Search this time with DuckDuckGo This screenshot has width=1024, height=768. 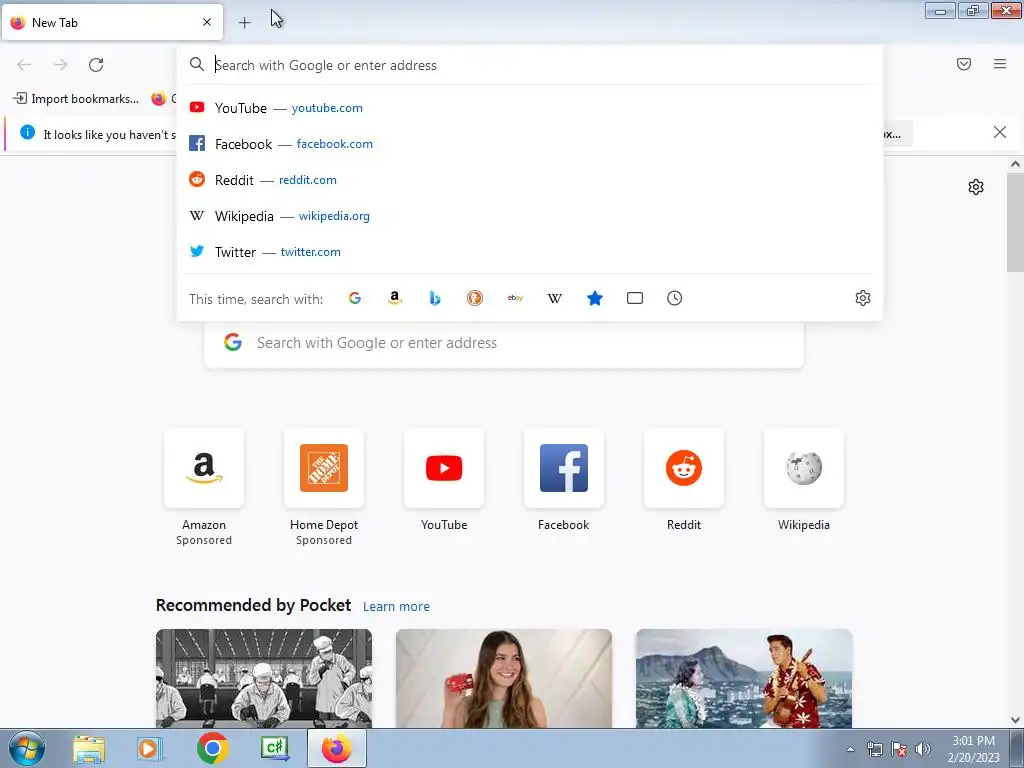pyautogui.click(x=475, y=298)
